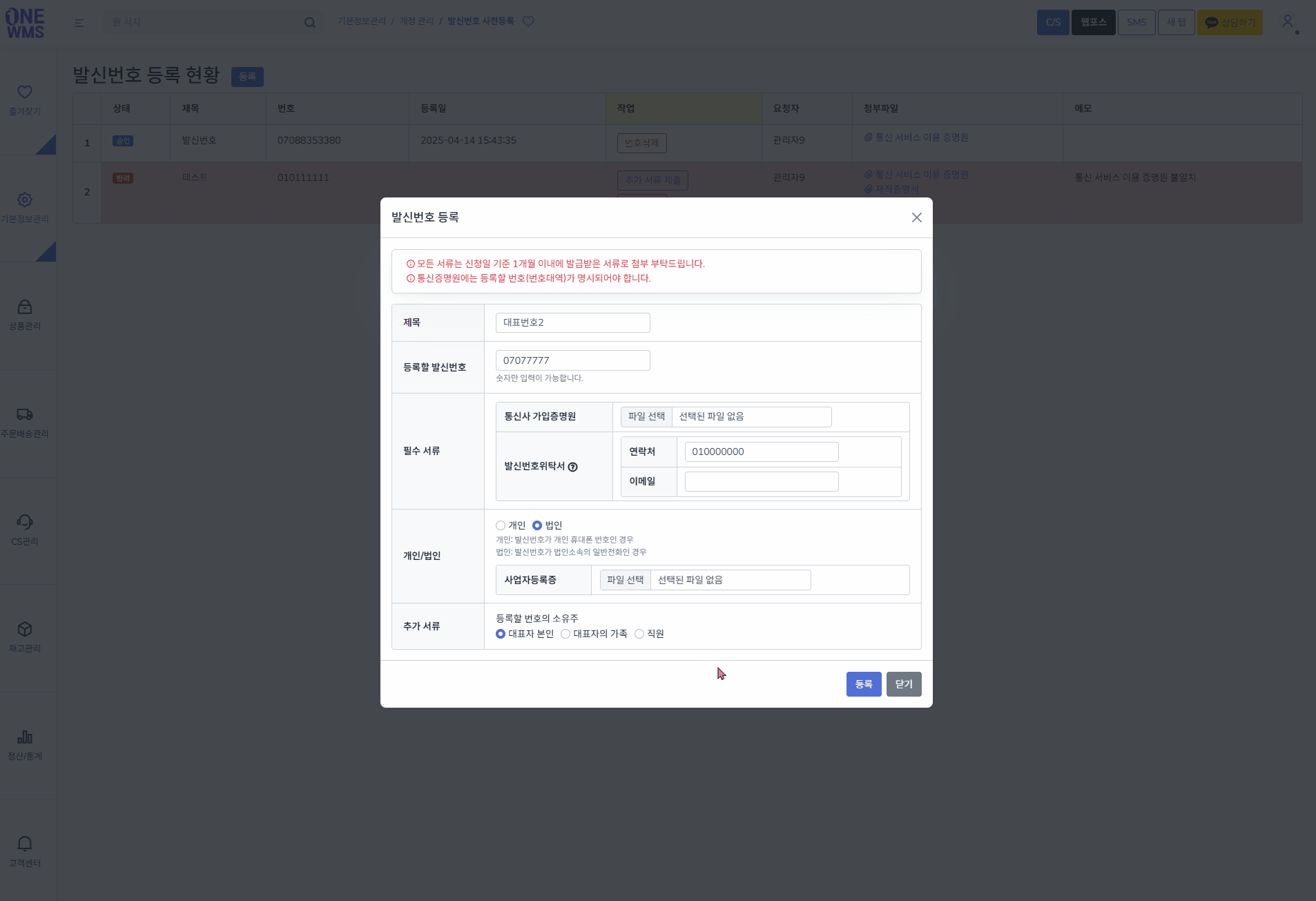Click the help icon beside 발신번호위탁서
This screenshot has width=1316, height=901.
(x=572, y=467)
